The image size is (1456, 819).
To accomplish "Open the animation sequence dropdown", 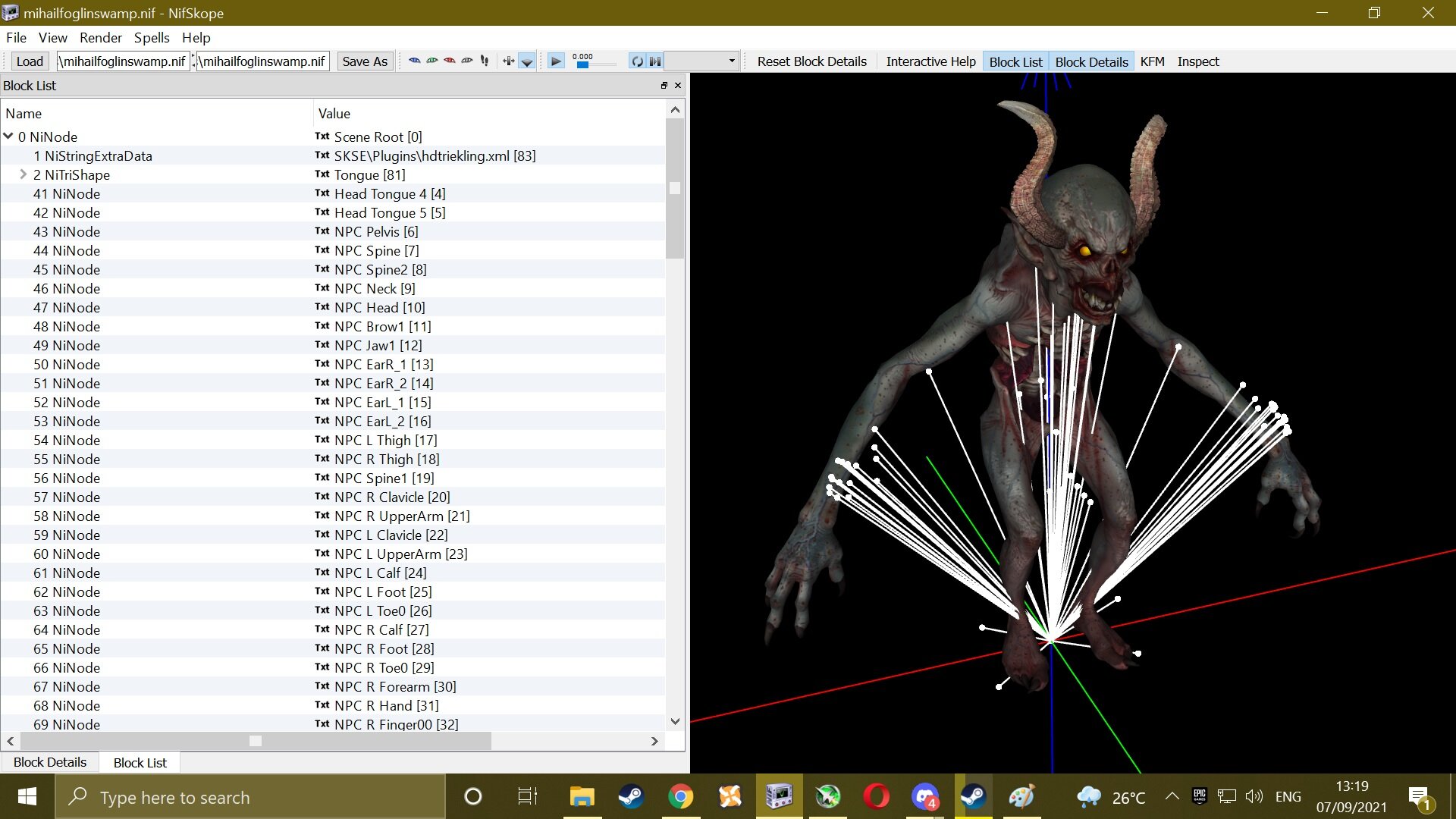I will pos(702,61).
